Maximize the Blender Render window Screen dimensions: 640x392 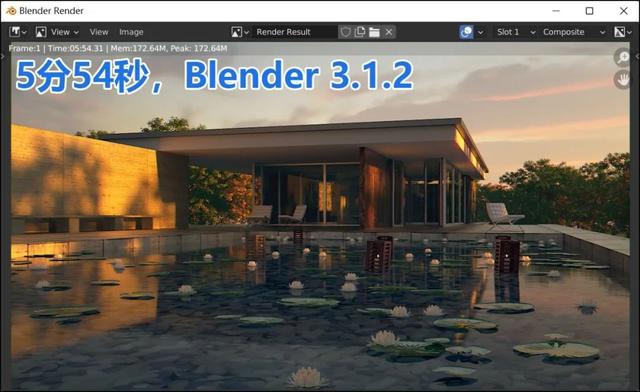[589, 11]
